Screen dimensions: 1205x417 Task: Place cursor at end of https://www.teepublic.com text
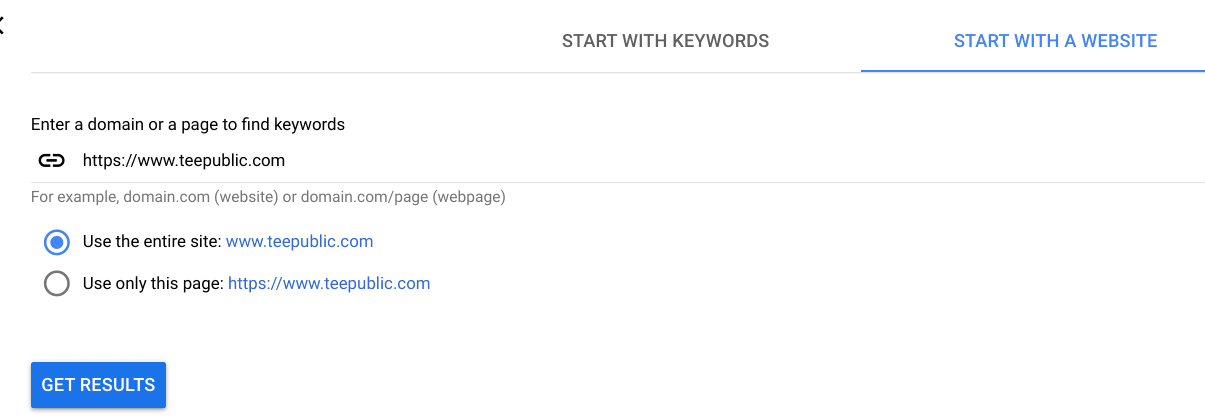tap(286, 160)
